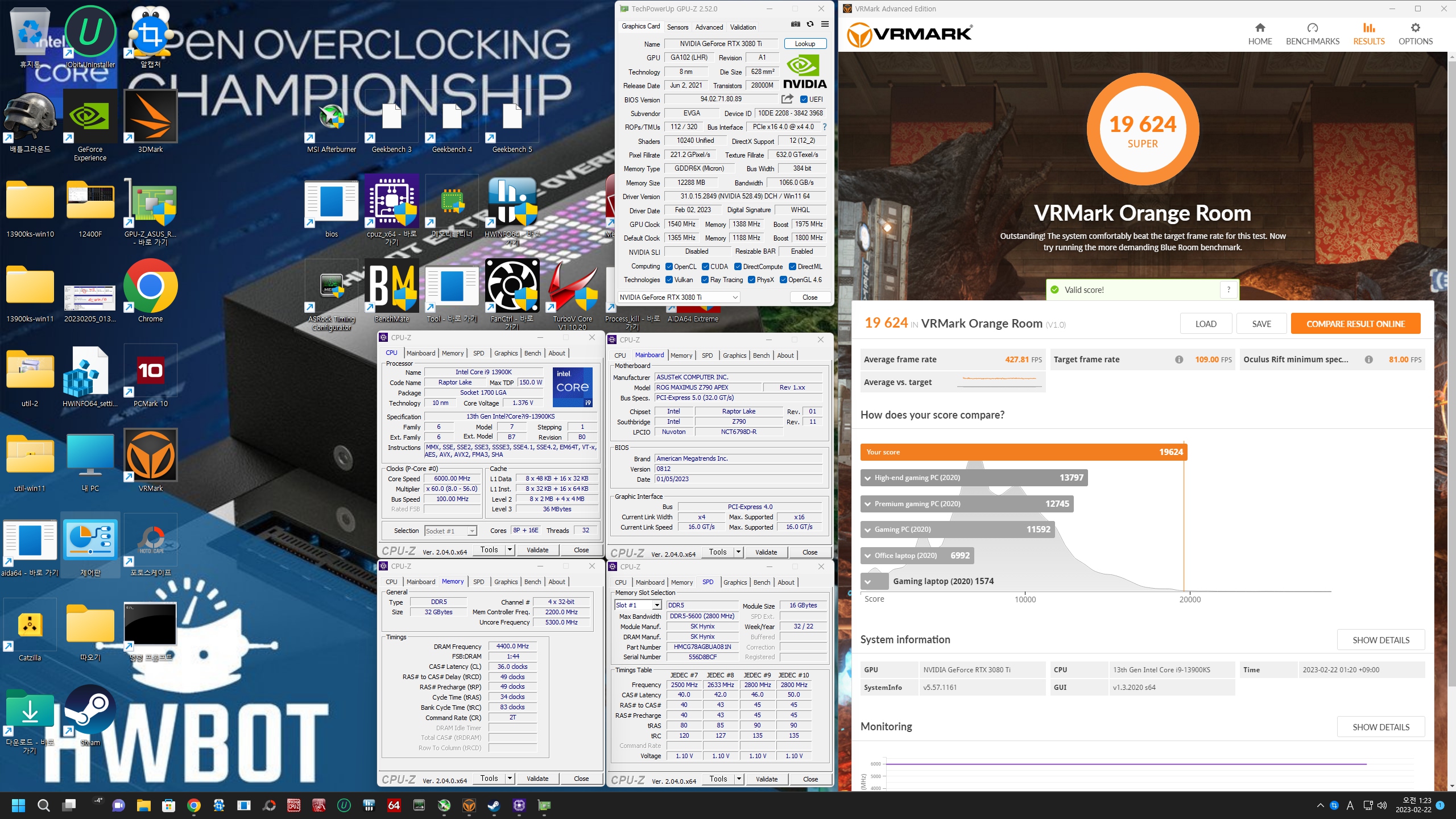Viewport: 1456px width, 819px height.
Task: Toggle the UEFI checkbox in GPU-Z
Action: [804, 99]
